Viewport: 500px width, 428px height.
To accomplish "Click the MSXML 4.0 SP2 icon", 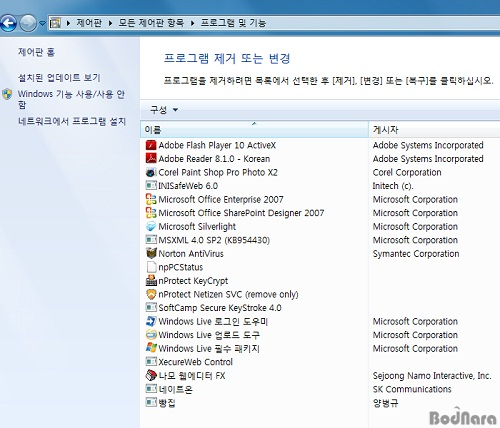I will pos(151,240).
